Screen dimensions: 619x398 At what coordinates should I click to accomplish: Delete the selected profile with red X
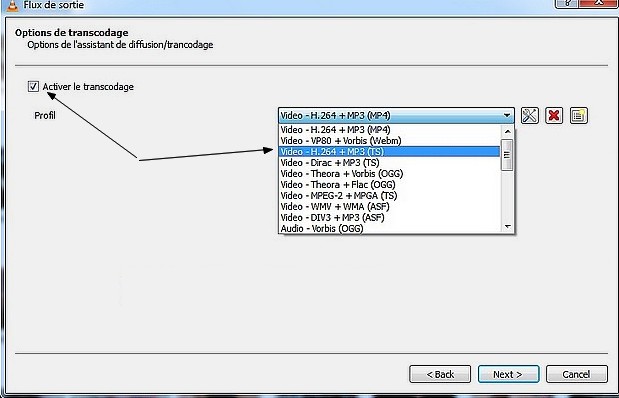(554, 116)
